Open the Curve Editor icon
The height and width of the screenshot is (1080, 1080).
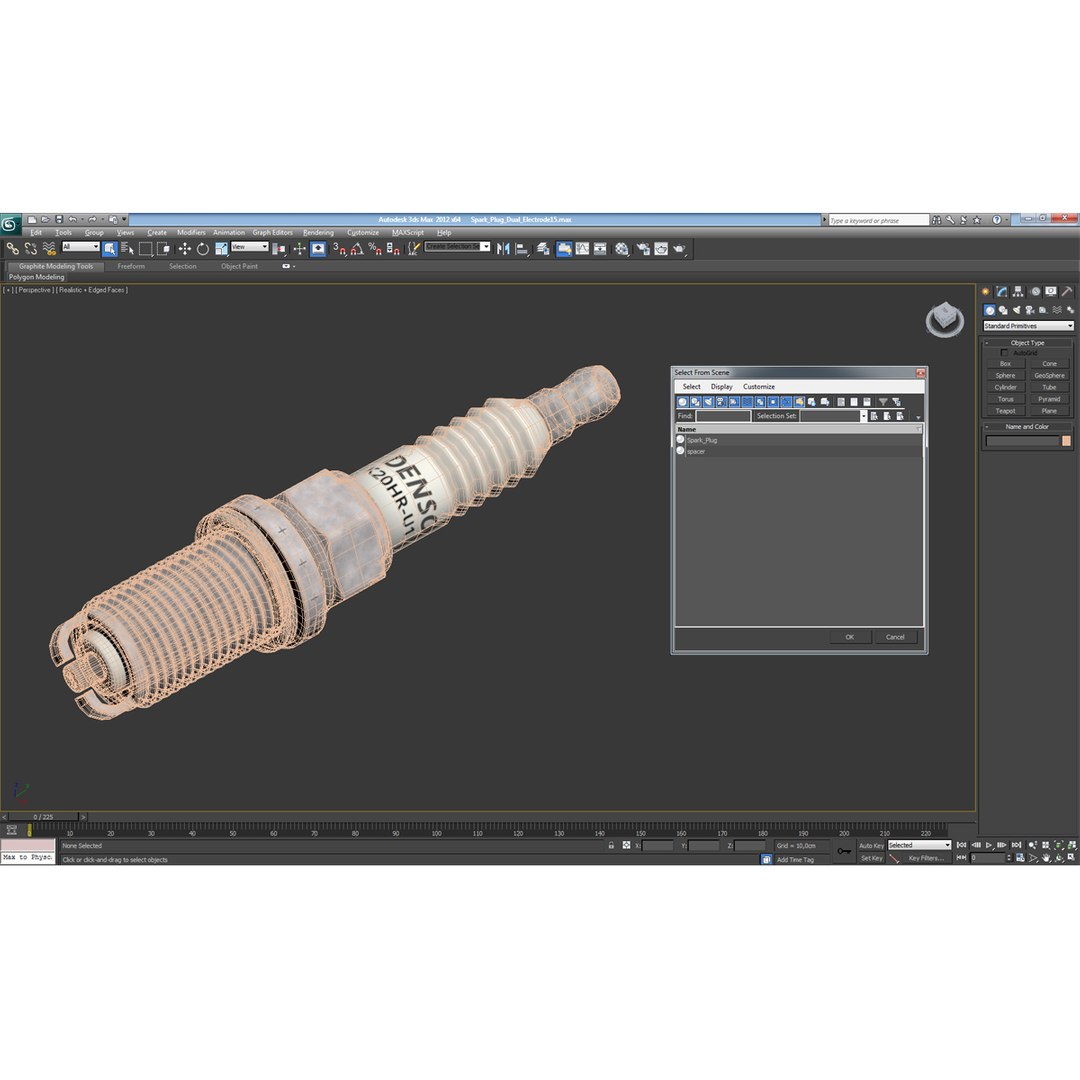click(583, 249)
